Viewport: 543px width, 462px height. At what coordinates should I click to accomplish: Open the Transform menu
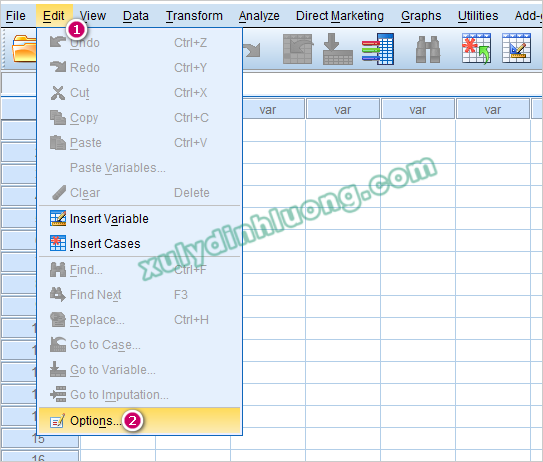[194, 16]
